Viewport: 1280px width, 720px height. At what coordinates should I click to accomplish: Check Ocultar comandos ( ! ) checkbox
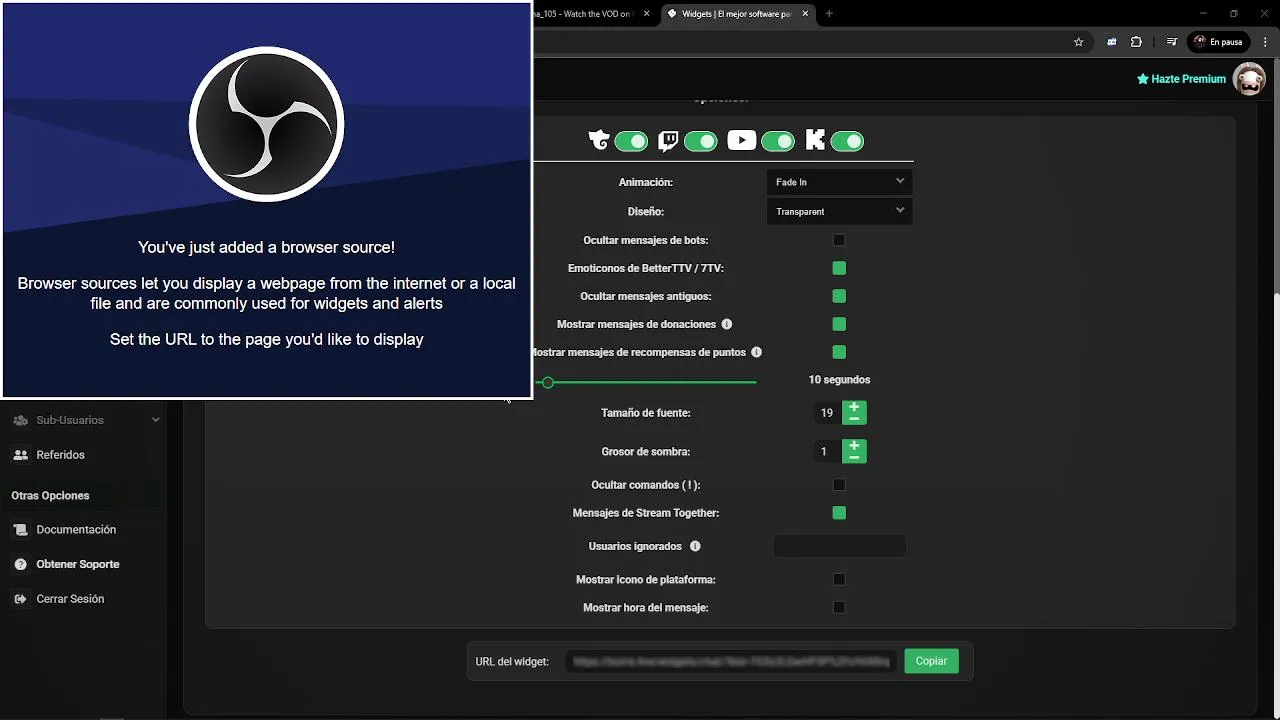tap(839, 485)
